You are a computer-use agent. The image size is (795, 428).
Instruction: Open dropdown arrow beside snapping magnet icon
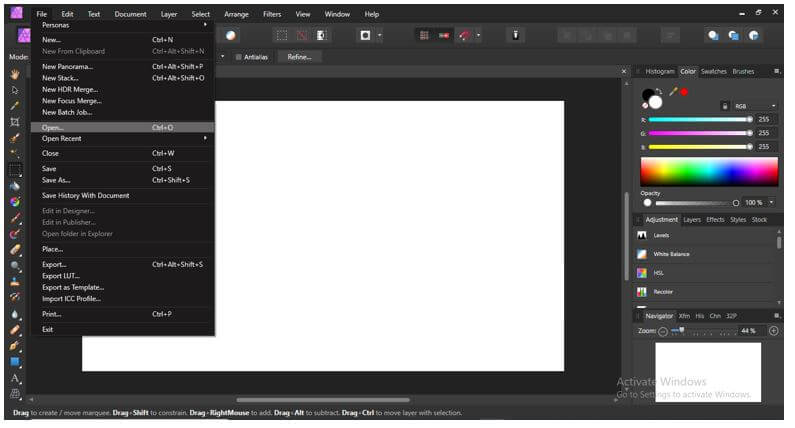pyautogui.click(x=478, y=35)
